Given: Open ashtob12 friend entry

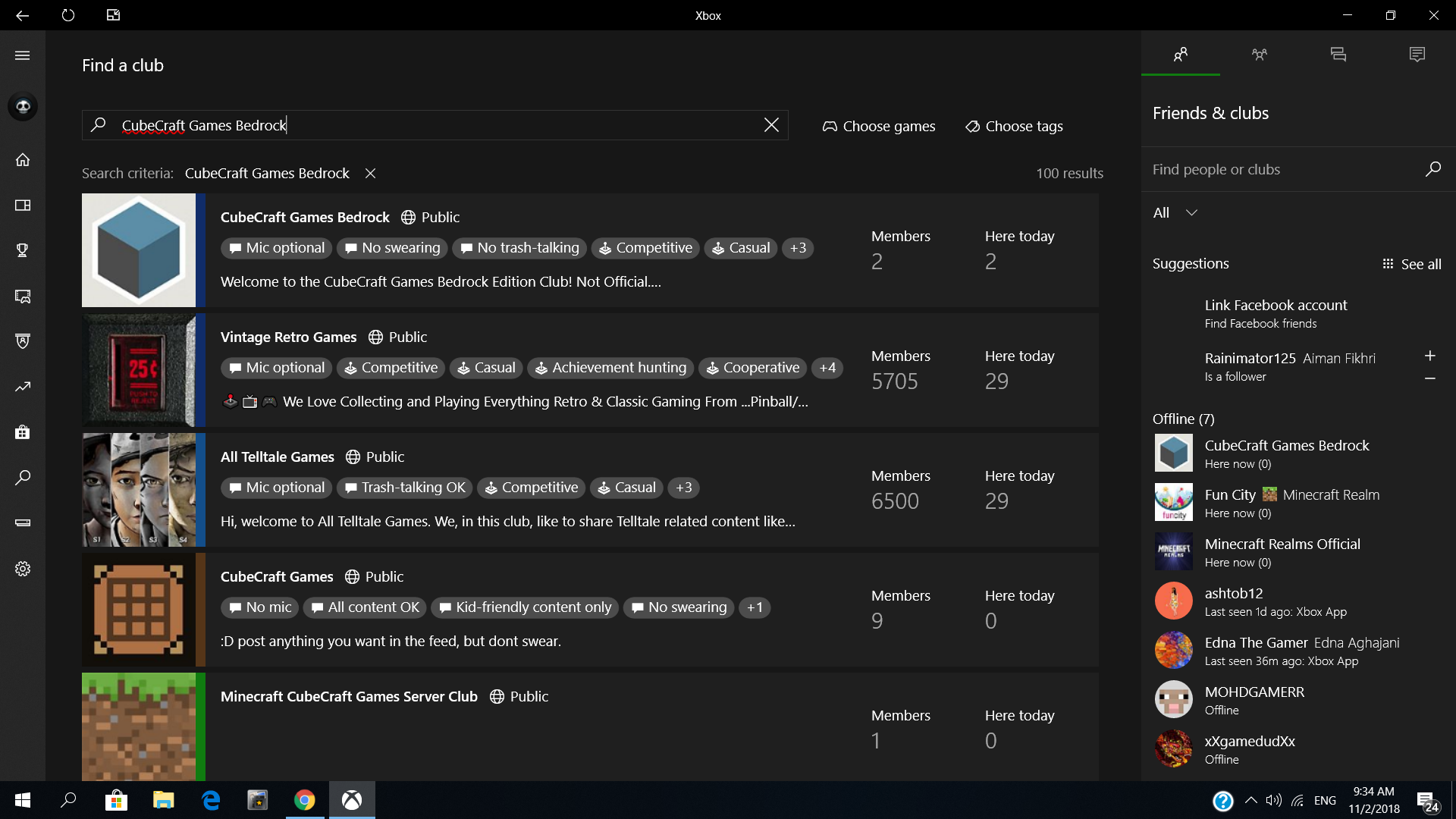Looking at the screenshot, I should coord(1298,601).
